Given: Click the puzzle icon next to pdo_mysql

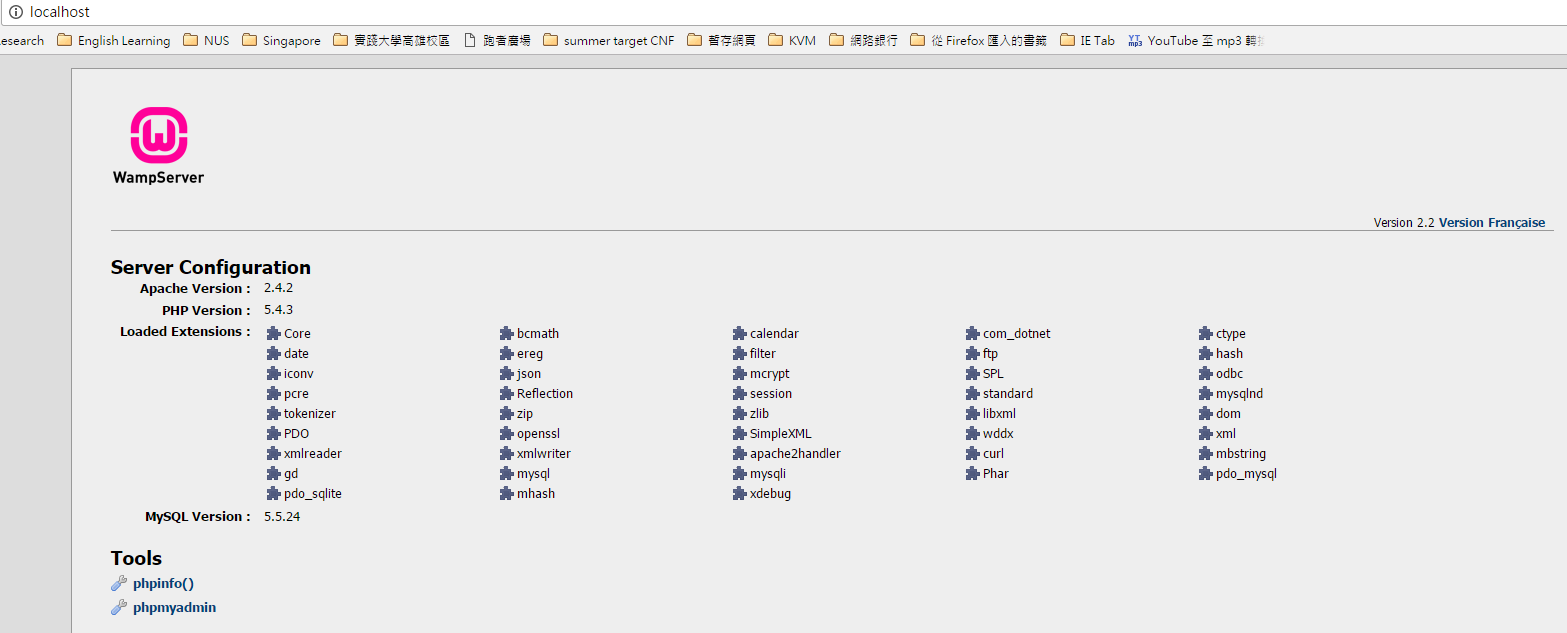Looking at the screenshot, I should pos(1207,474).
